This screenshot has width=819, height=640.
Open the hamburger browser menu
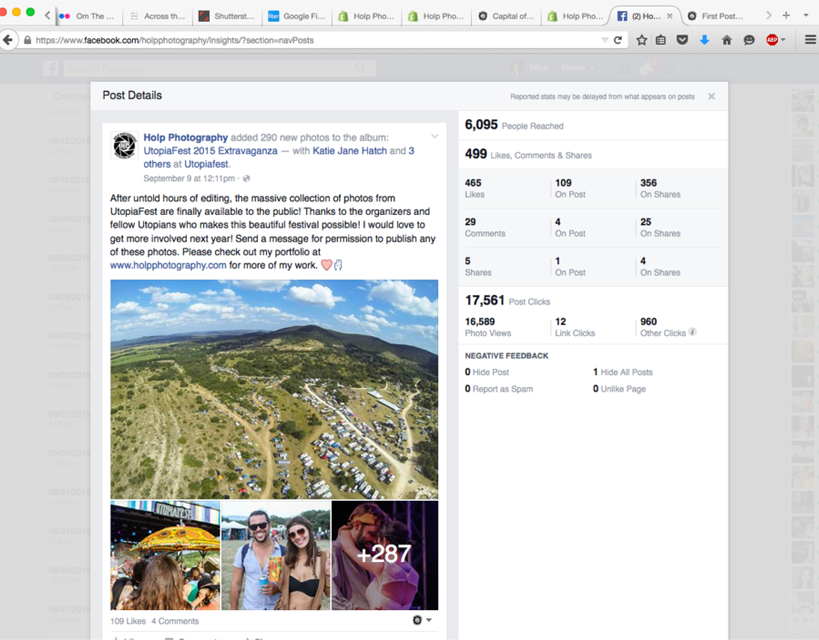click(810, 40)
